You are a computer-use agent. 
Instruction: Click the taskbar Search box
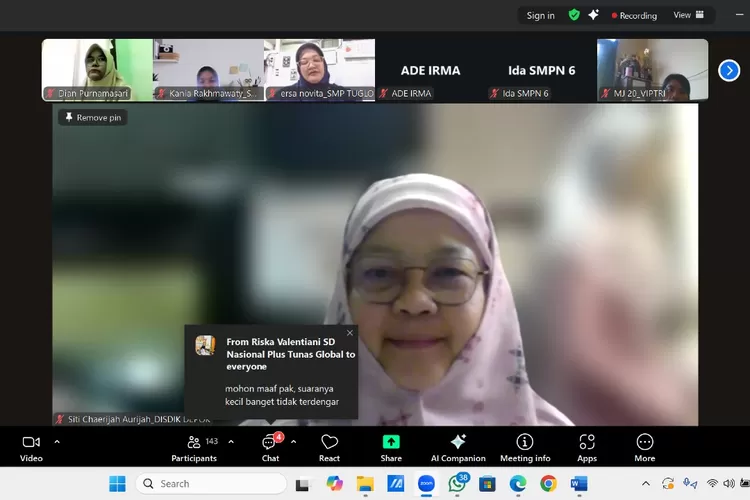pos(211,484)
